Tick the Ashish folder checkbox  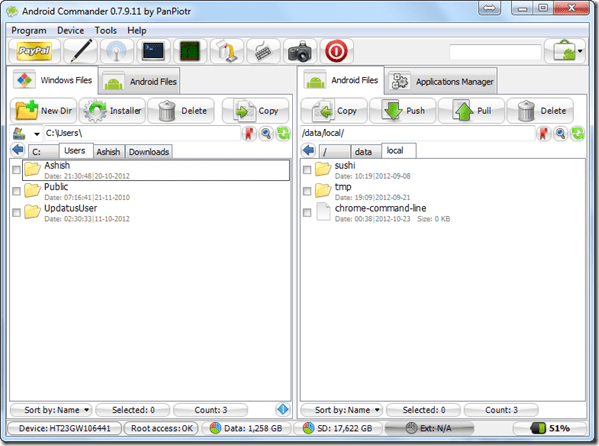(x=16, y=170)
